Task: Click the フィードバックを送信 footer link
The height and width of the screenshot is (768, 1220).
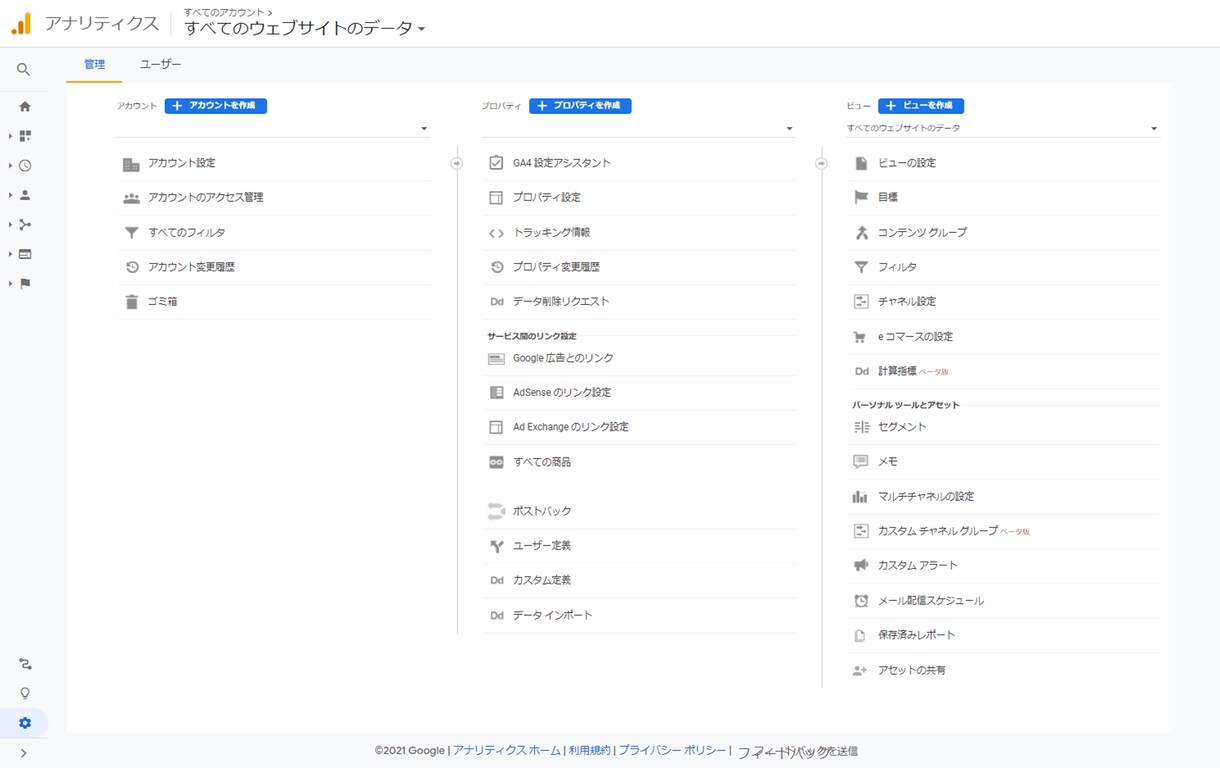Action: [x=797, y=751]
